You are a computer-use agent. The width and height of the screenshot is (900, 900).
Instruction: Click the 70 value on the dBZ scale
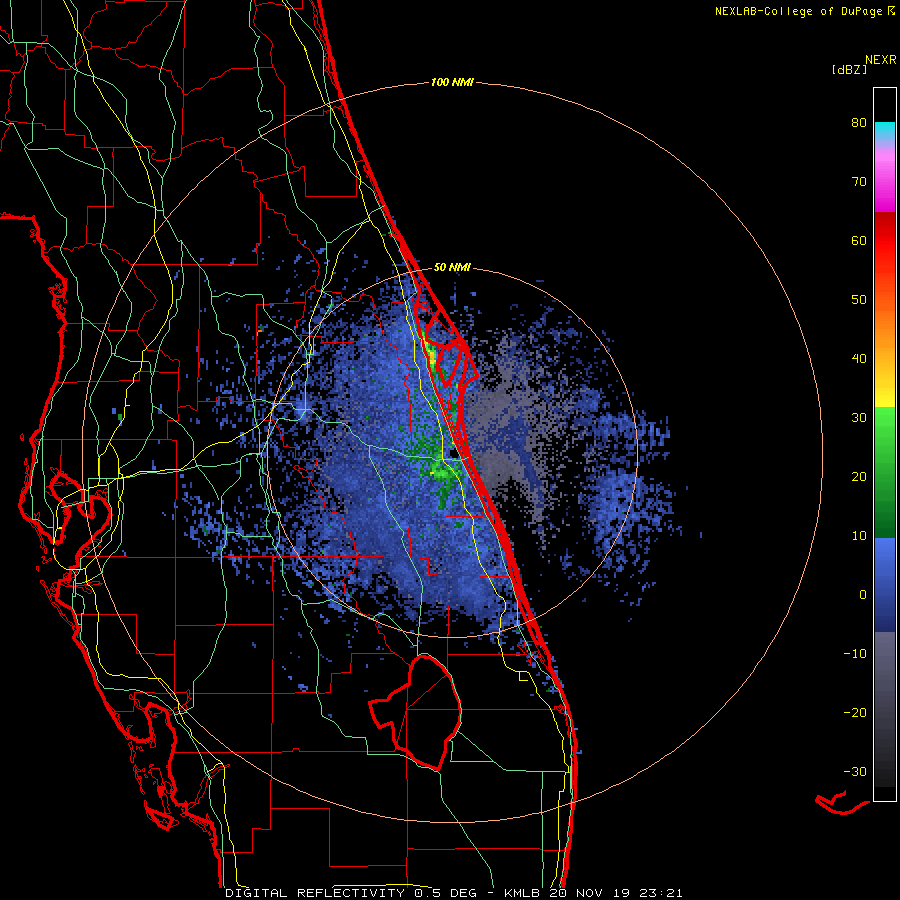coord(859,182)
